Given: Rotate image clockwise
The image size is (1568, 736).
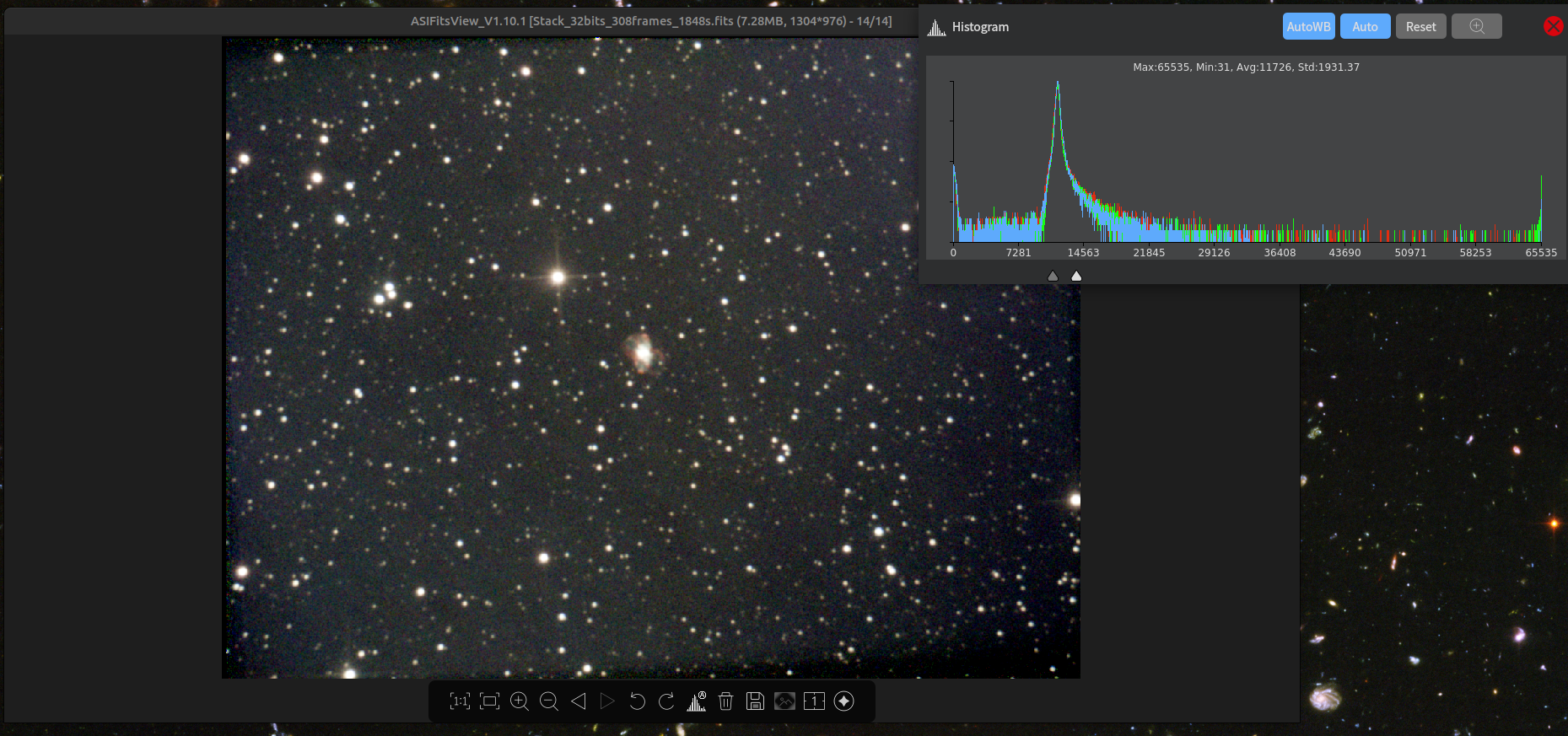Looking at the screenshot, I should pyautogui.click(x=666, y=701).
